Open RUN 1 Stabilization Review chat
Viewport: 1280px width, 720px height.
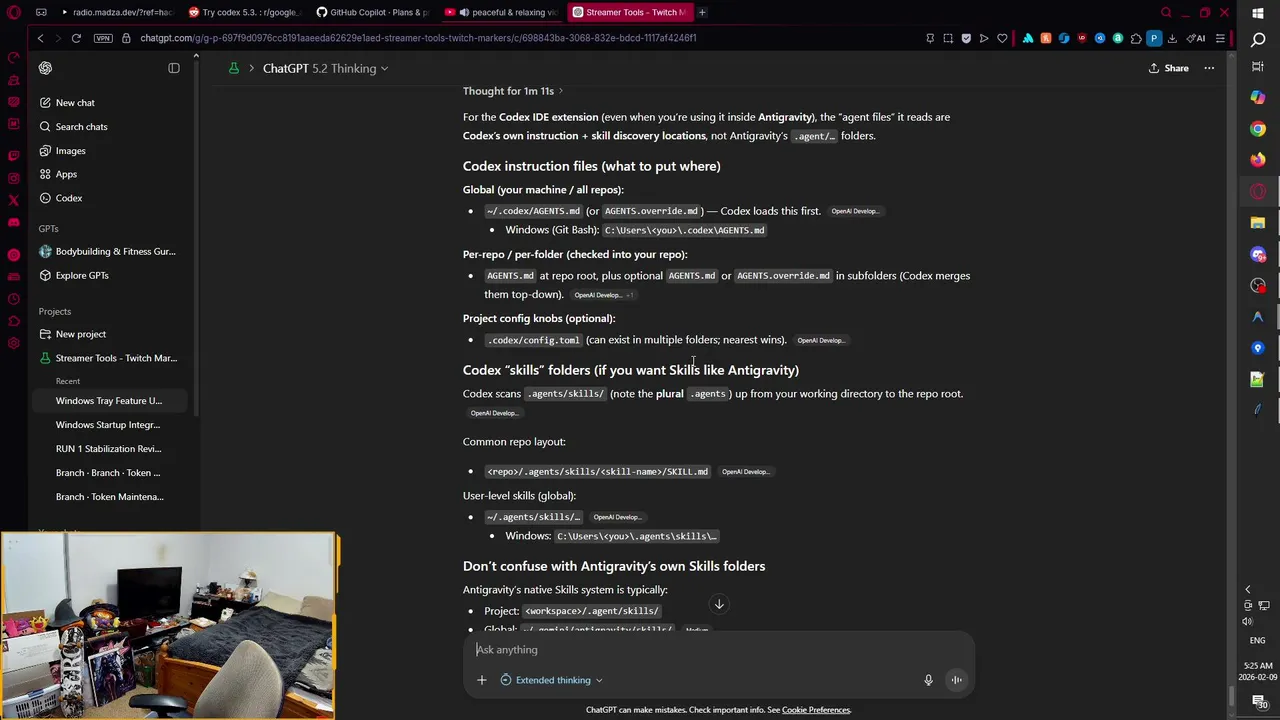tap(108, 449)
